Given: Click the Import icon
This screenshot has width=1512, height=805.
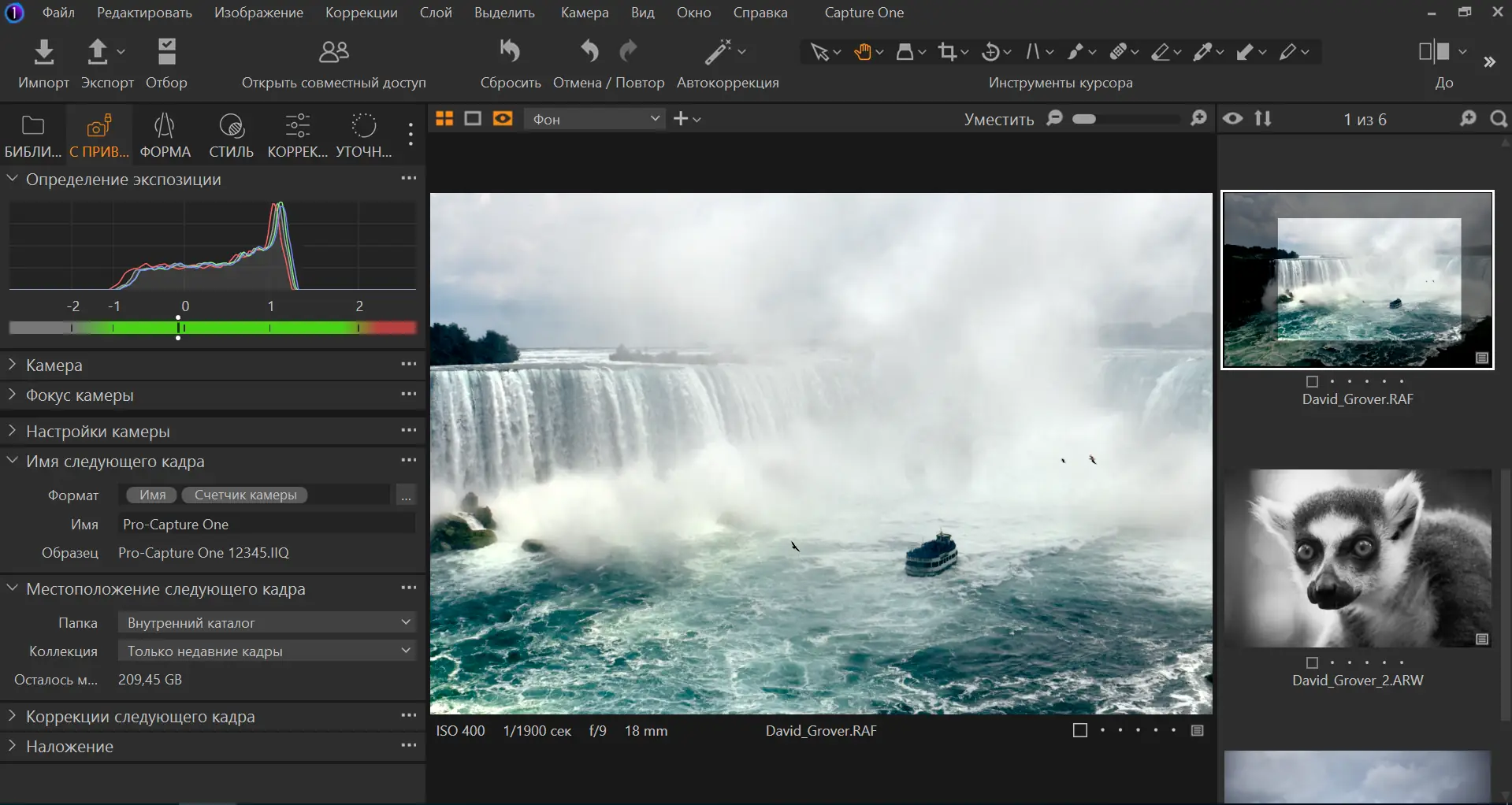Looking at the screenshot, I should 44,52.
